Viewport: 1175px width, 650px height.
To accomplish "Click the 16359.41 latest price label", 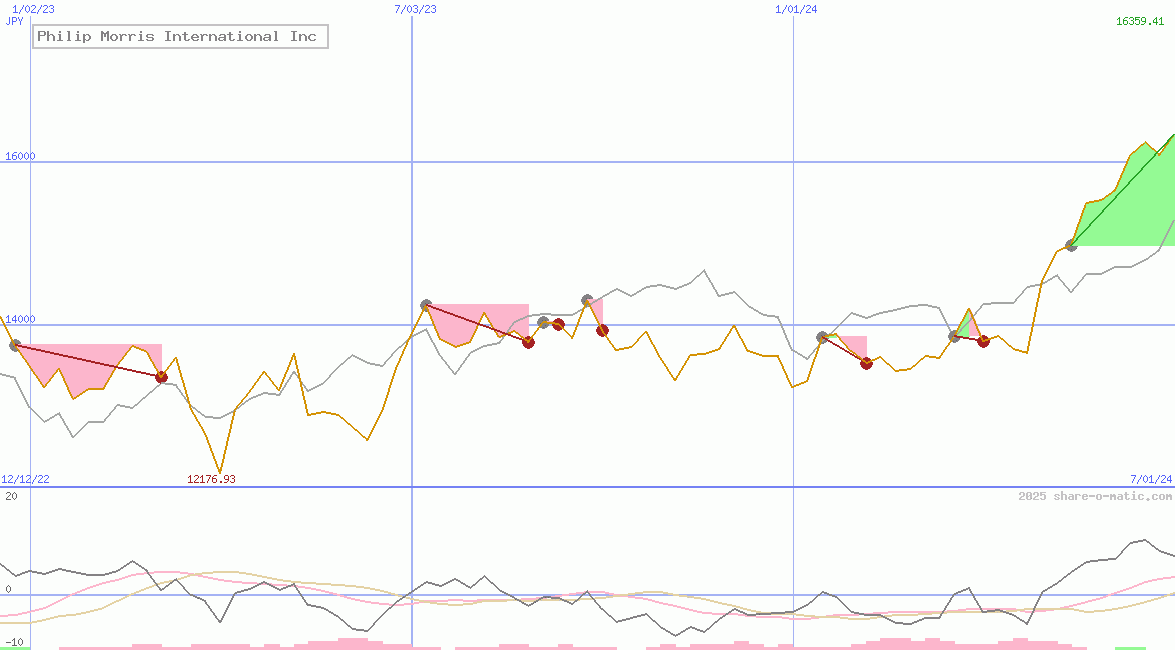I will [x=1138, y=21].
